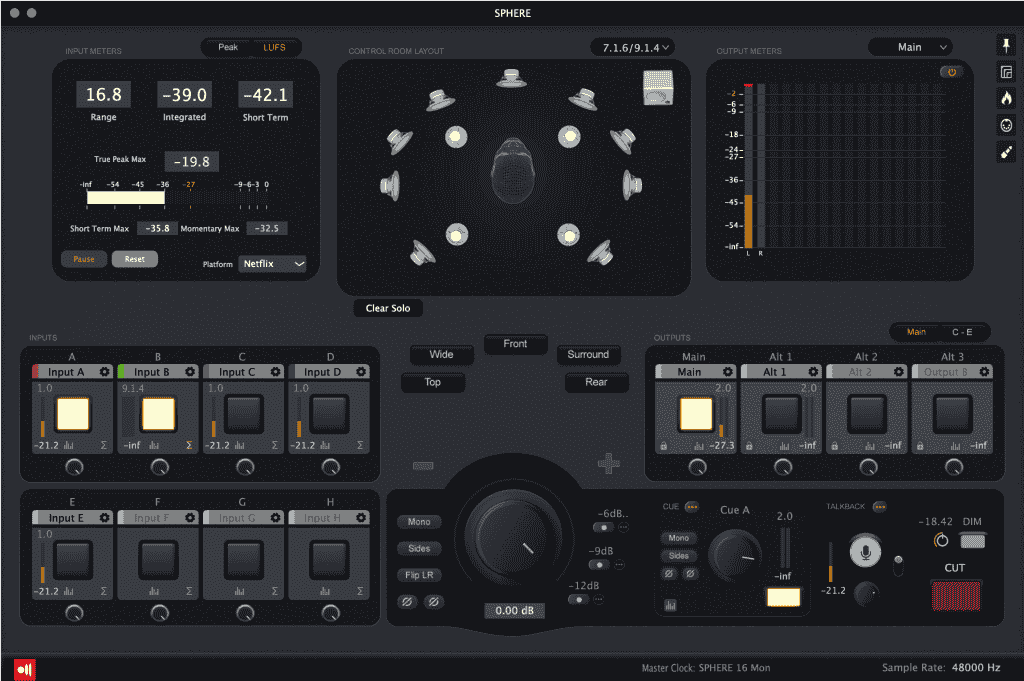Change the Platform dropdown from Netflix

pos(272,264)
